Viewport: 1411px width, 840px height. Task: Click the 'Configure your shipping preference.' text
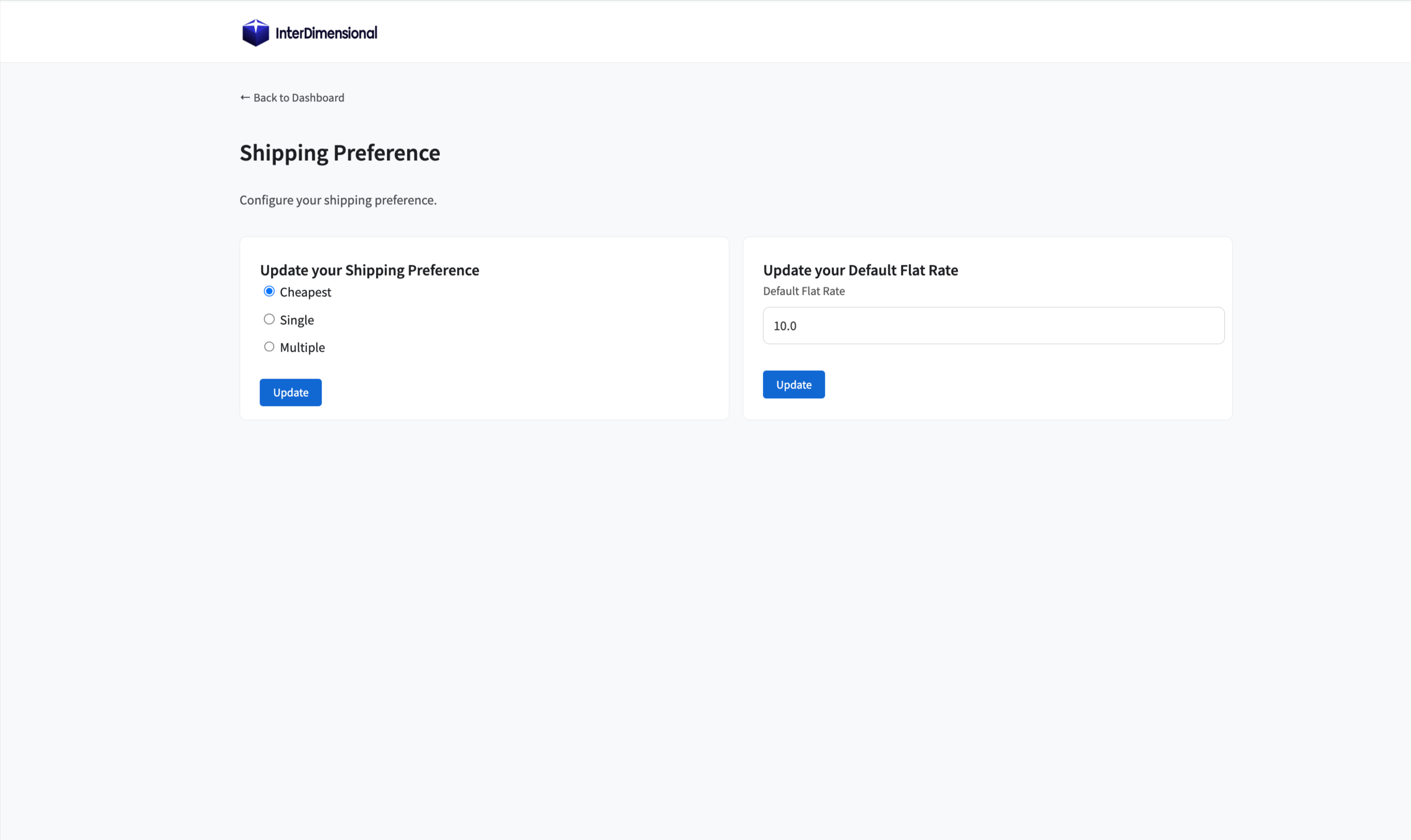[x=338, y=200]
